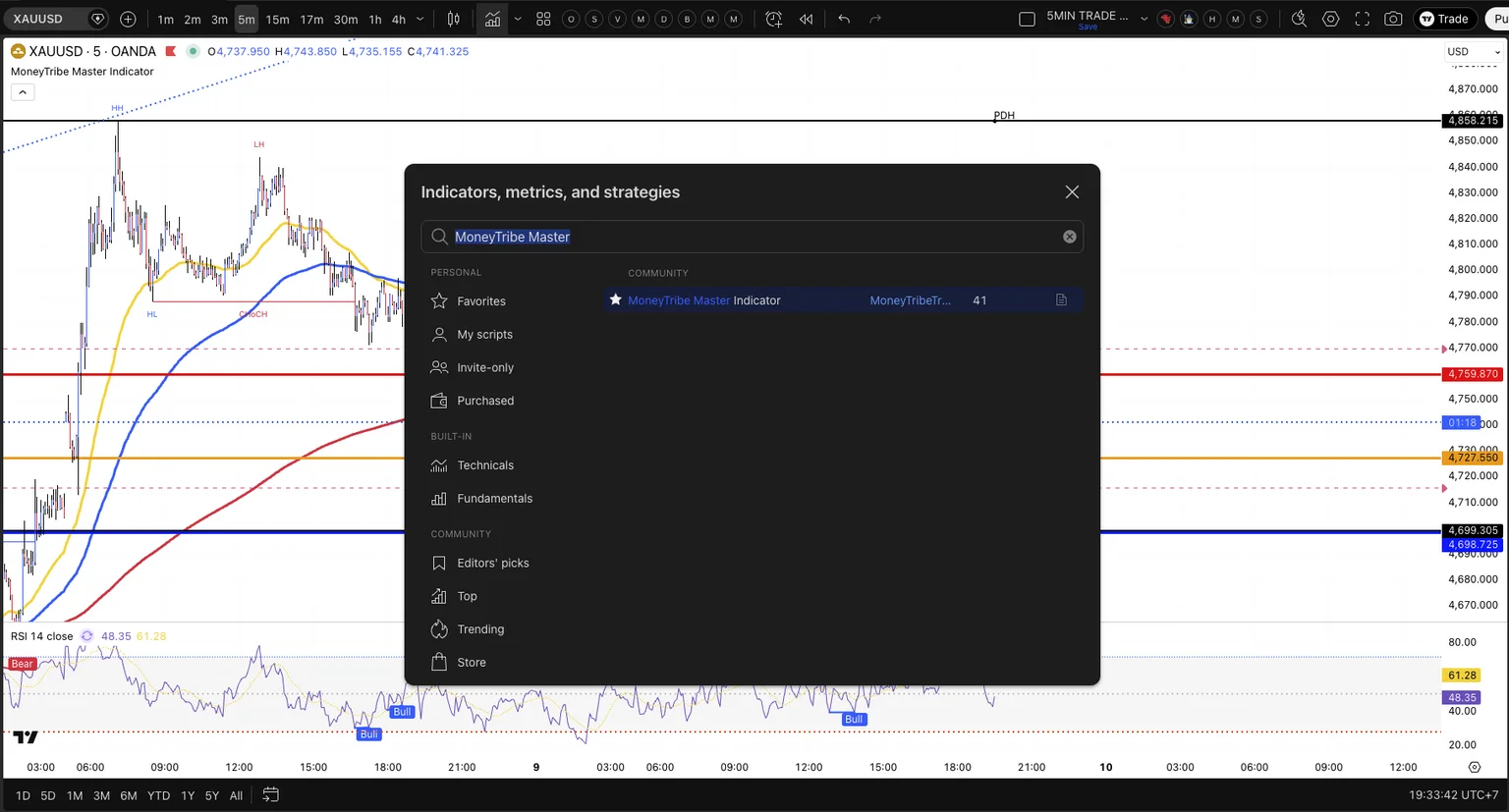Unfavorite the MoneyTribe Master Indicator star
1509x812 pixels.
616,300
